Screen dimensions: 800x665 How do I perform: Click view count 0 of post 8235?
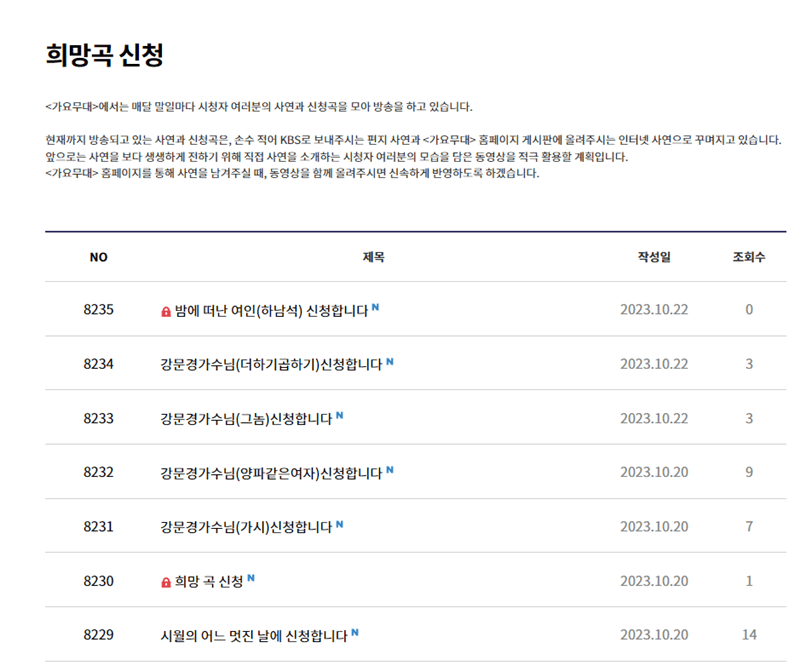point(749,309)
